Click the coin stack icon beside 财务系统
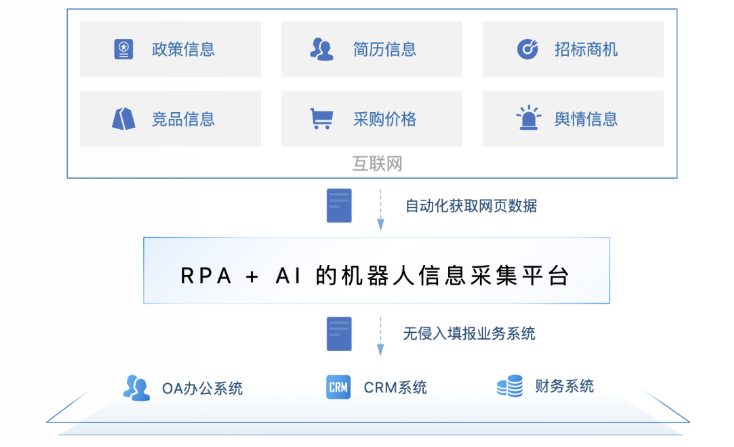The image size is (734, 447). coord(510,386)
